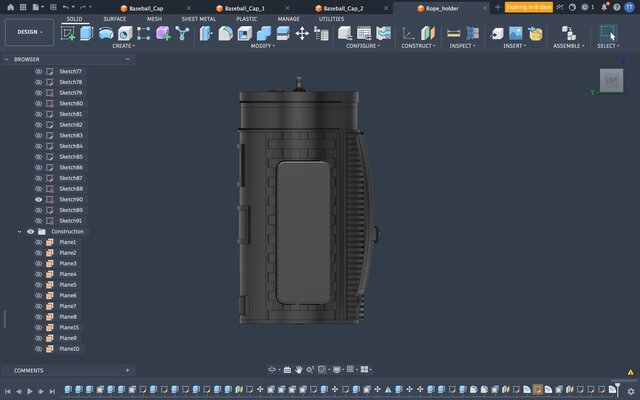This screenshot has height=400, width=640.
Task: Open the Change Parameters tool
Action: click(321, 33)
